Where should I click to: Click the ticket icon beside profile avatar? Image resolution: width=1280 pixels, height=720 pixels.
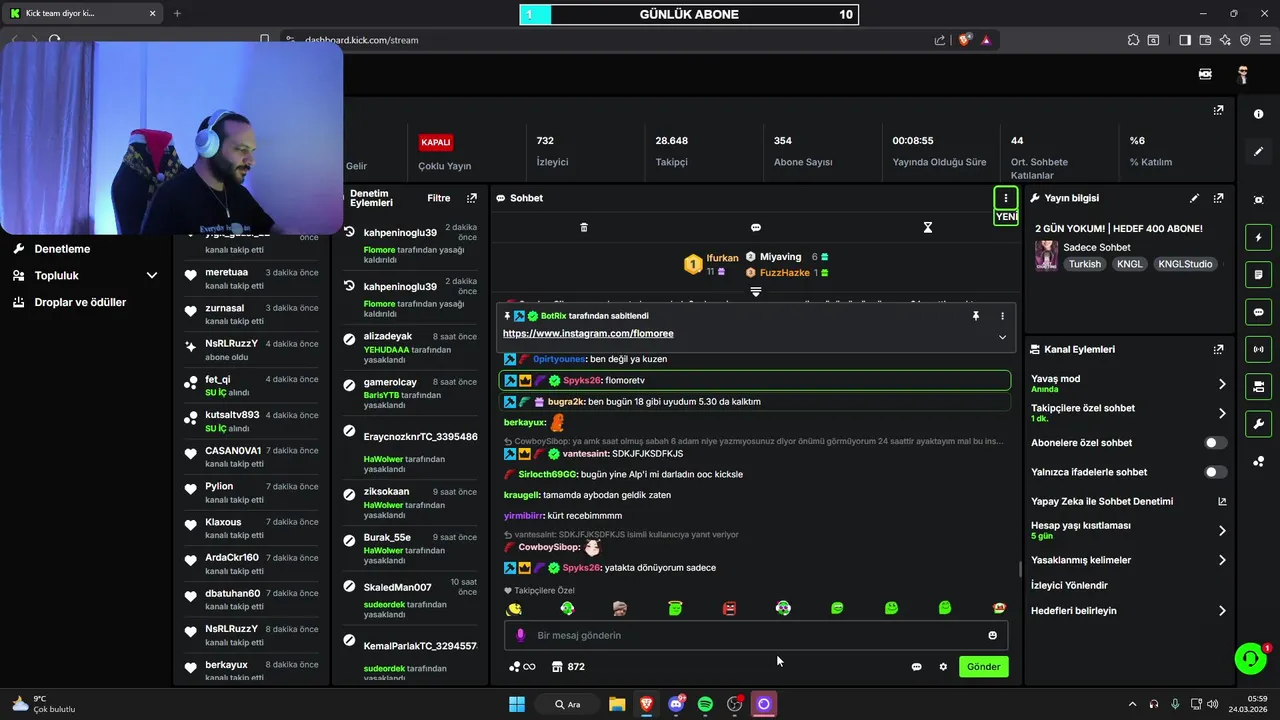coord(1205,74)
